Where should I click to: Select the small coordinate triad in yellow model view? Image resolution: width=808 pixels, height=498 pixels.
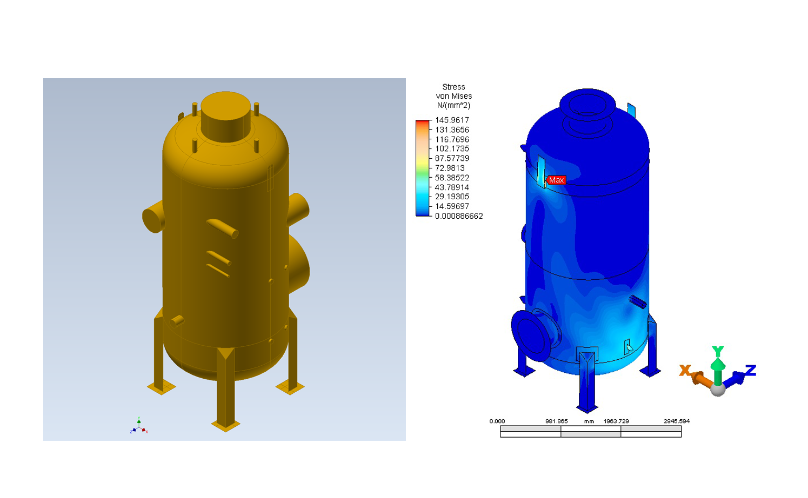point(138,426)
